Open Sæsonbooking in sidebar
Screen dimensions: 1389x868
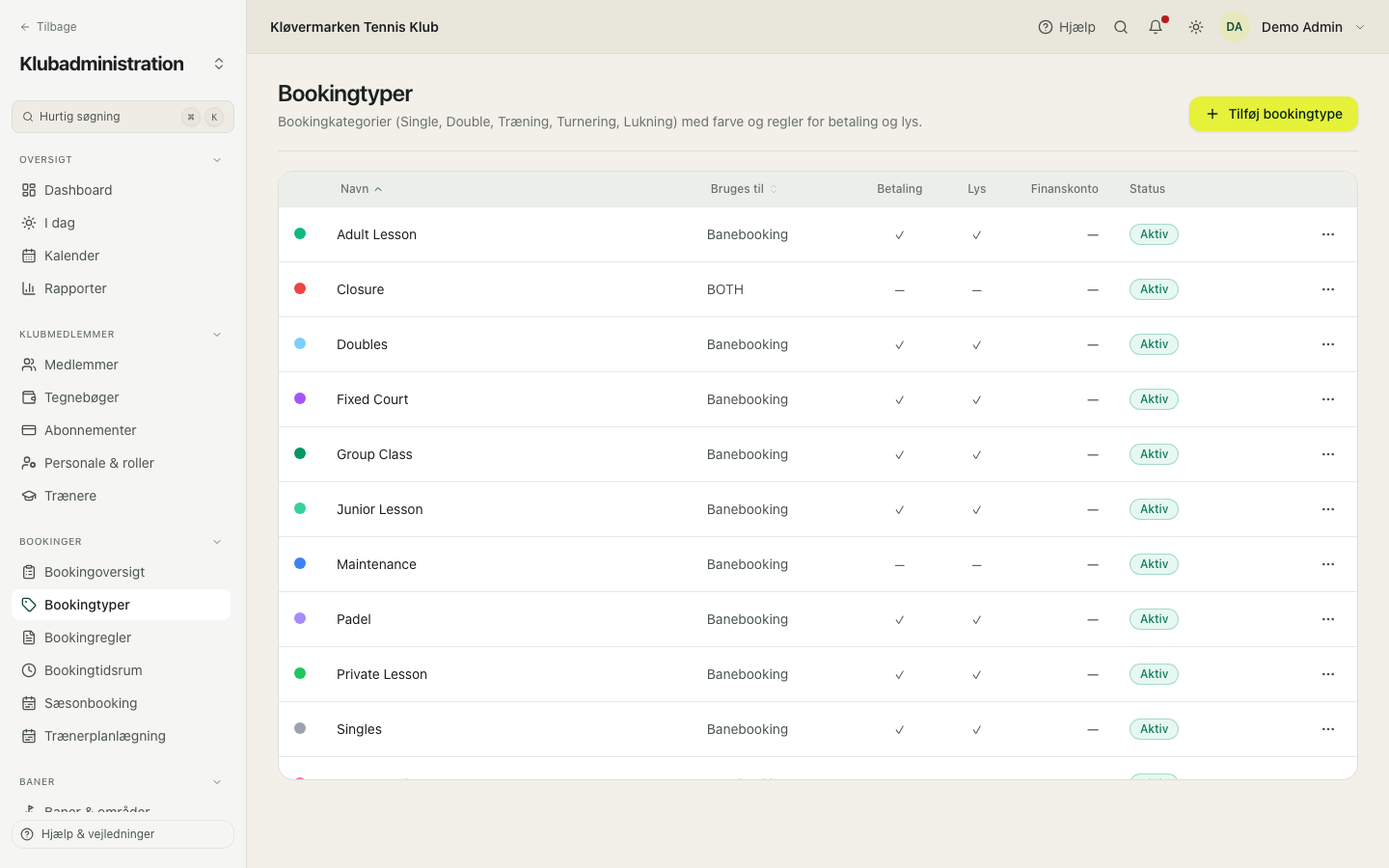coord(122,703)
